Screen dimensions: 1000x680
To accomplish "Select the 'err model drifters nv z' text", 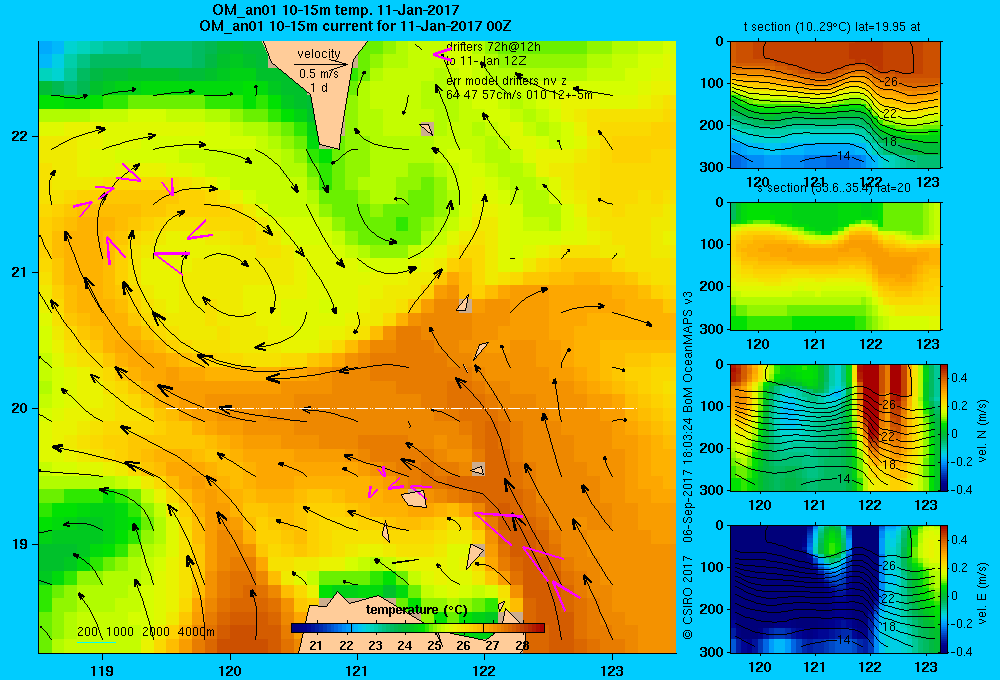I will [506, 81].
